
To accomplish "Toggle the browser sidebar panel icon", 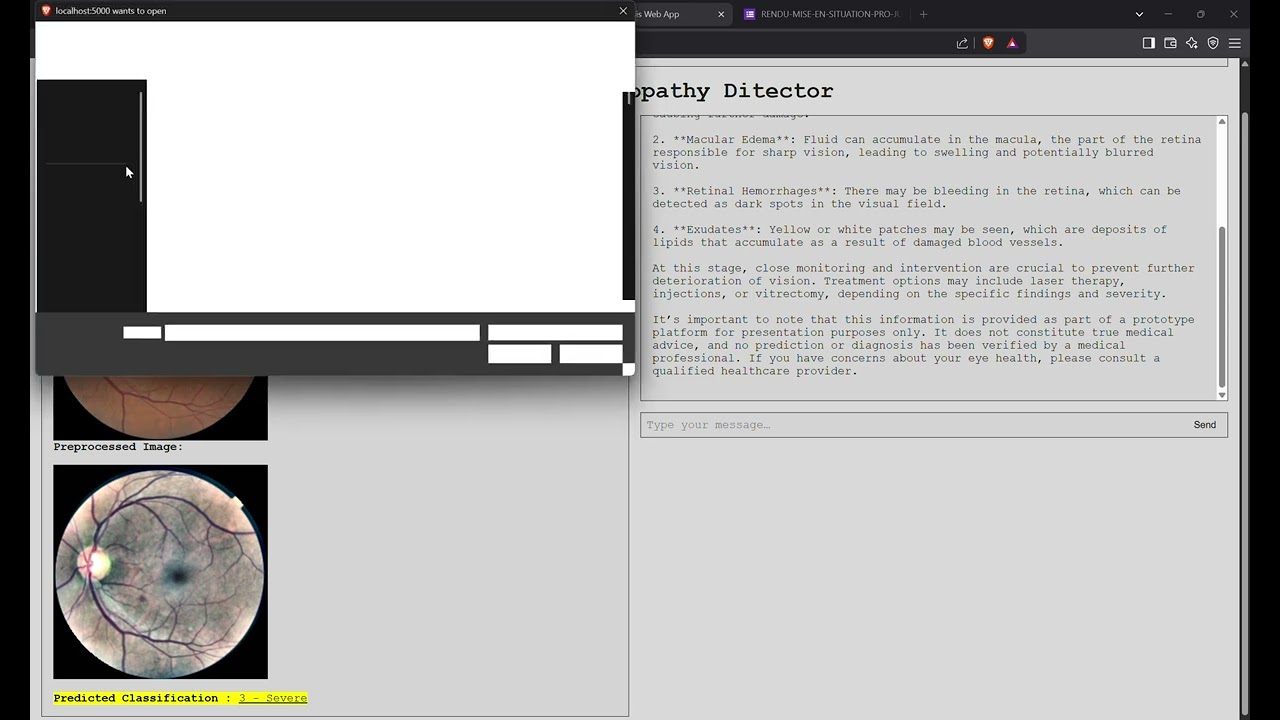I will 1148,43.
